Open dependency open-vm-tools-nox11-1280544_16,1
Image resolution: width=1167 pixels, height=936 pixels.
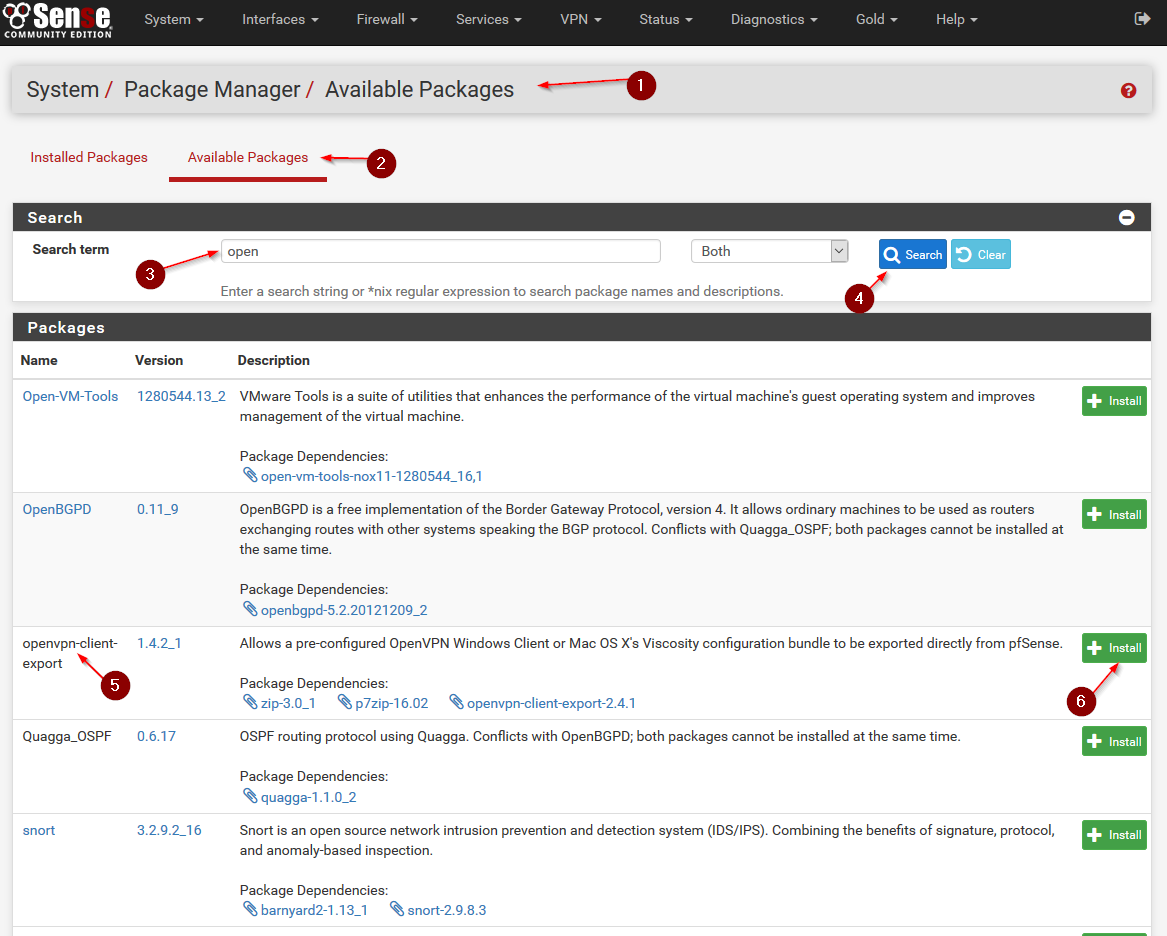point(371,476)
